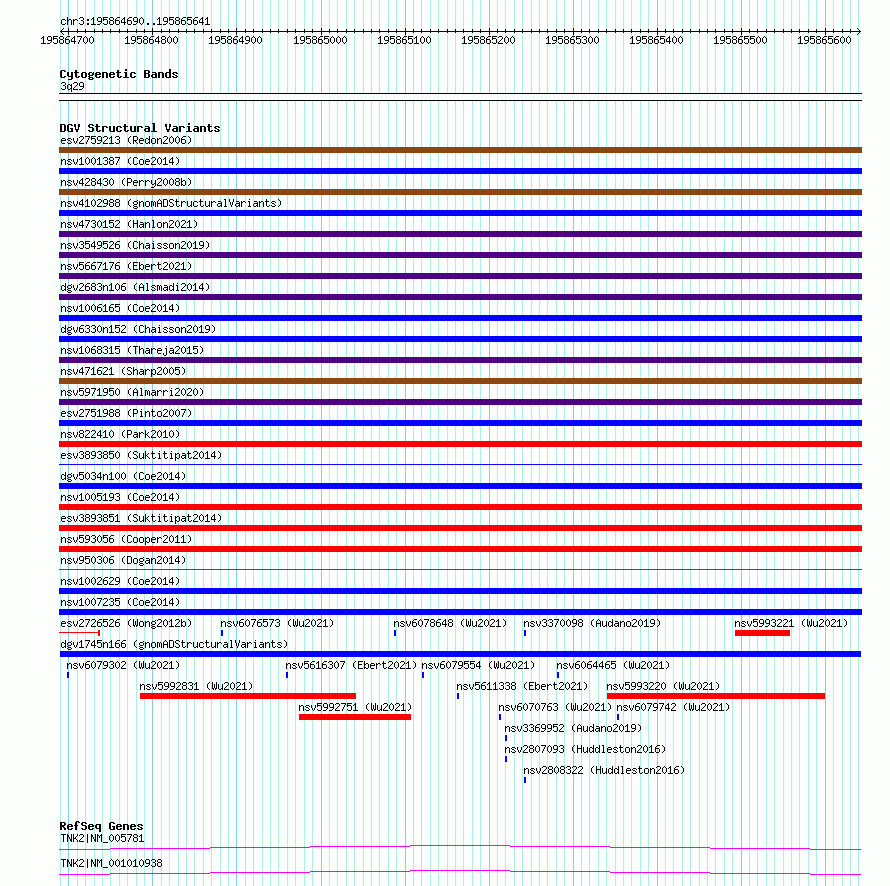Click the 3q29 band label
890x886 pixels.
pyautogui.click(x=72, y=86)
